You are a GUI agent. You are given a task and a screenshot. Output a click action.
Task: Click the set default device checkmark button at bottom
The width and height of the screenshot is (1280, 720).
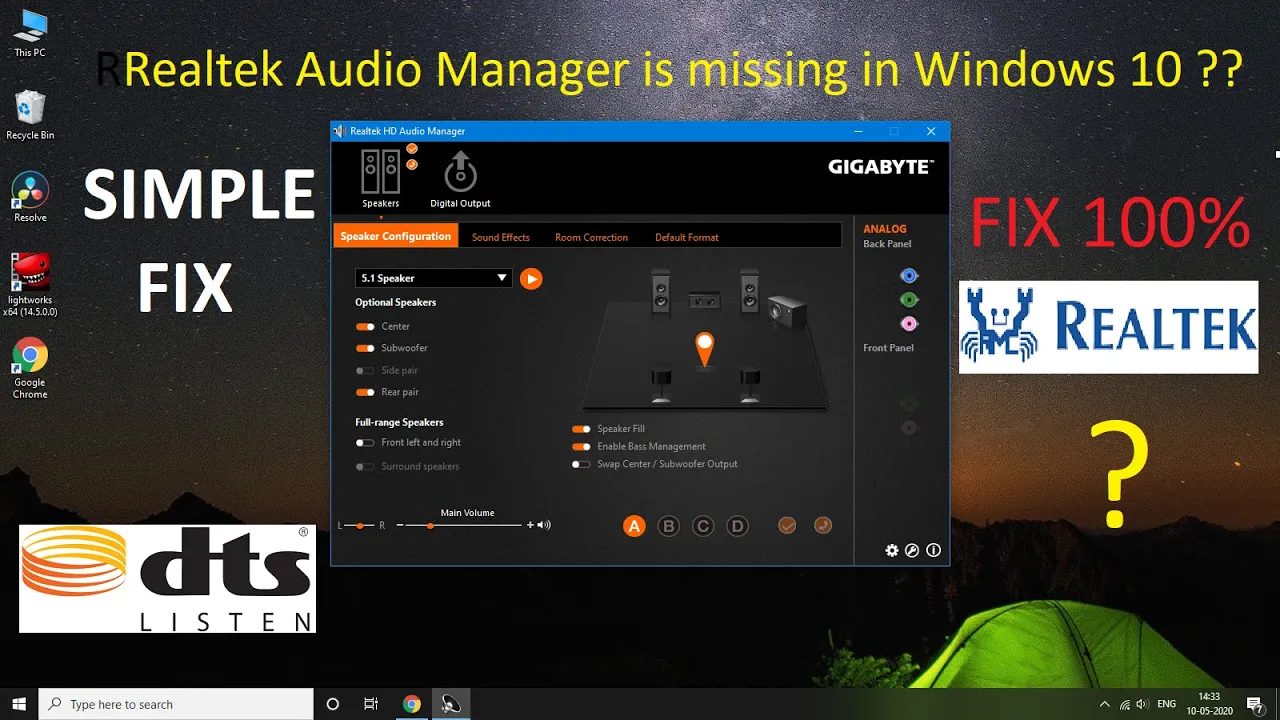(787, 525)
